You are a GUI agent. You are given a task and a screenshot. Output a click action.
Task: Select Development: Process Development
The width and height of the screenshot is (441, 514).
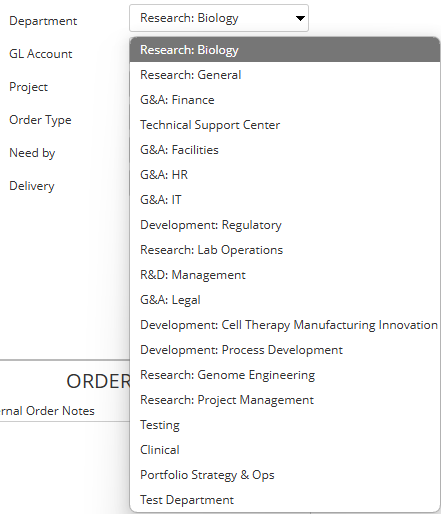click(285, 350)
